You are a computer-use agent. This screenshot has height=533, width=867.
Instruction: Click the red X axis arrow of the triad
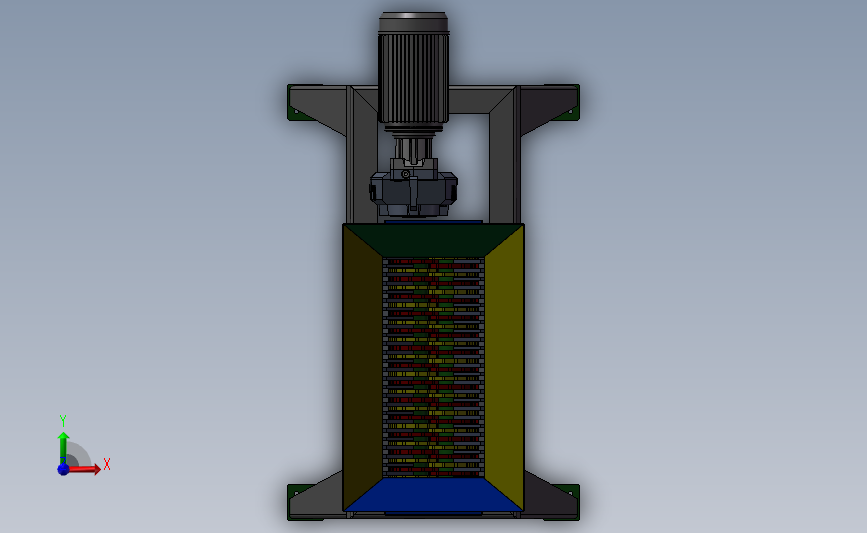pyautogui.click(x=84, y=469)
